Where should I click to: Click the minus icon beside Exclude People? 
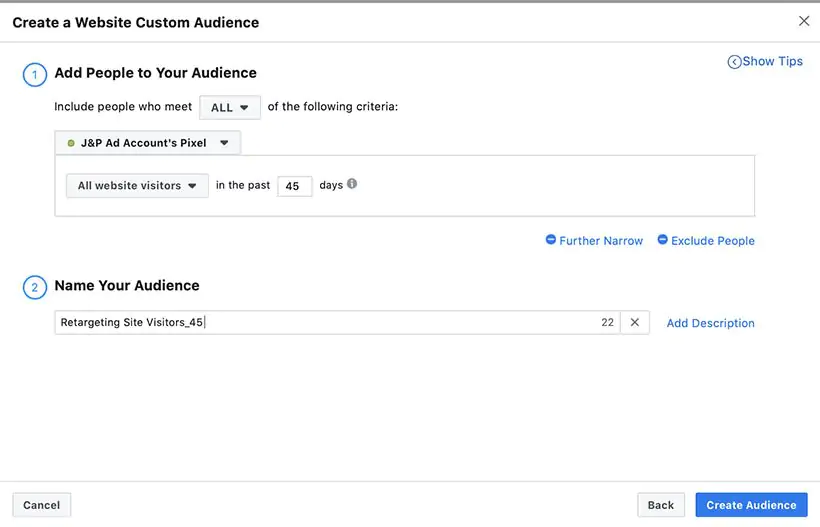point(663,240)
